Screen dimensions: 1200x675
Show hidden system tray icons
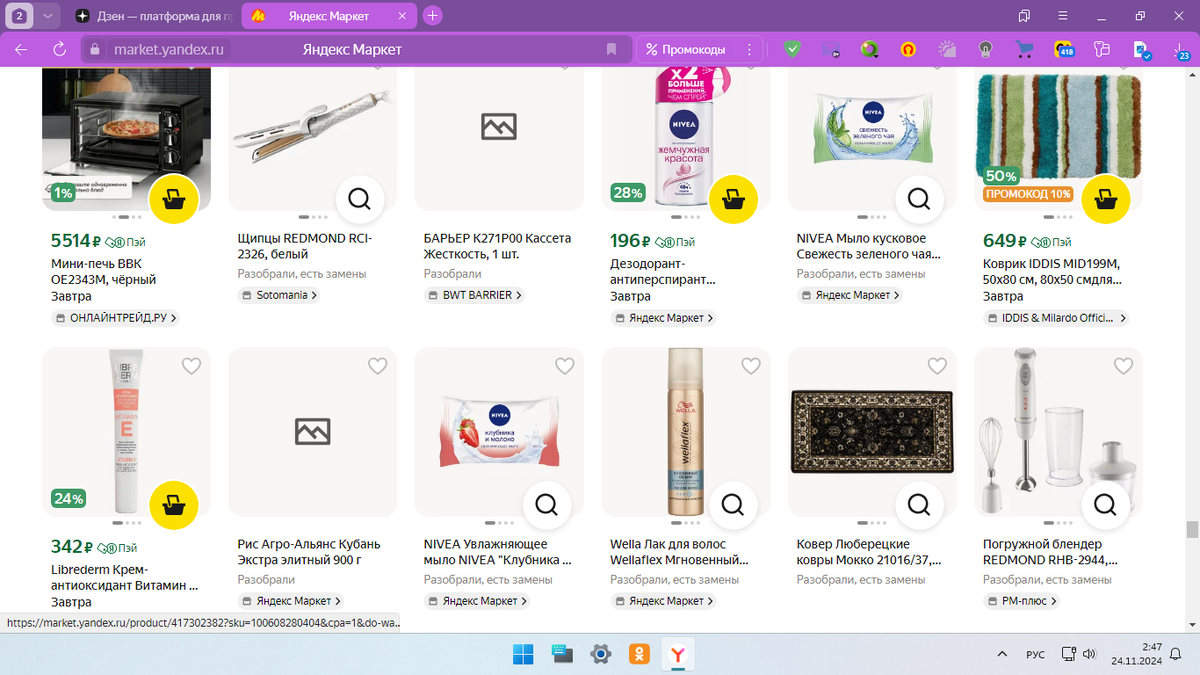tap(1002, 654)
